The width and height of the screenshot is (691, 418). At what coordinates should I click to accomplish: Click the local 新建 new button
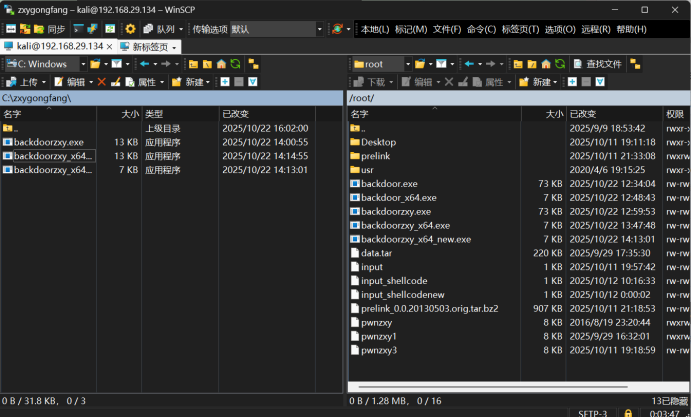click(x=188, y=82)
